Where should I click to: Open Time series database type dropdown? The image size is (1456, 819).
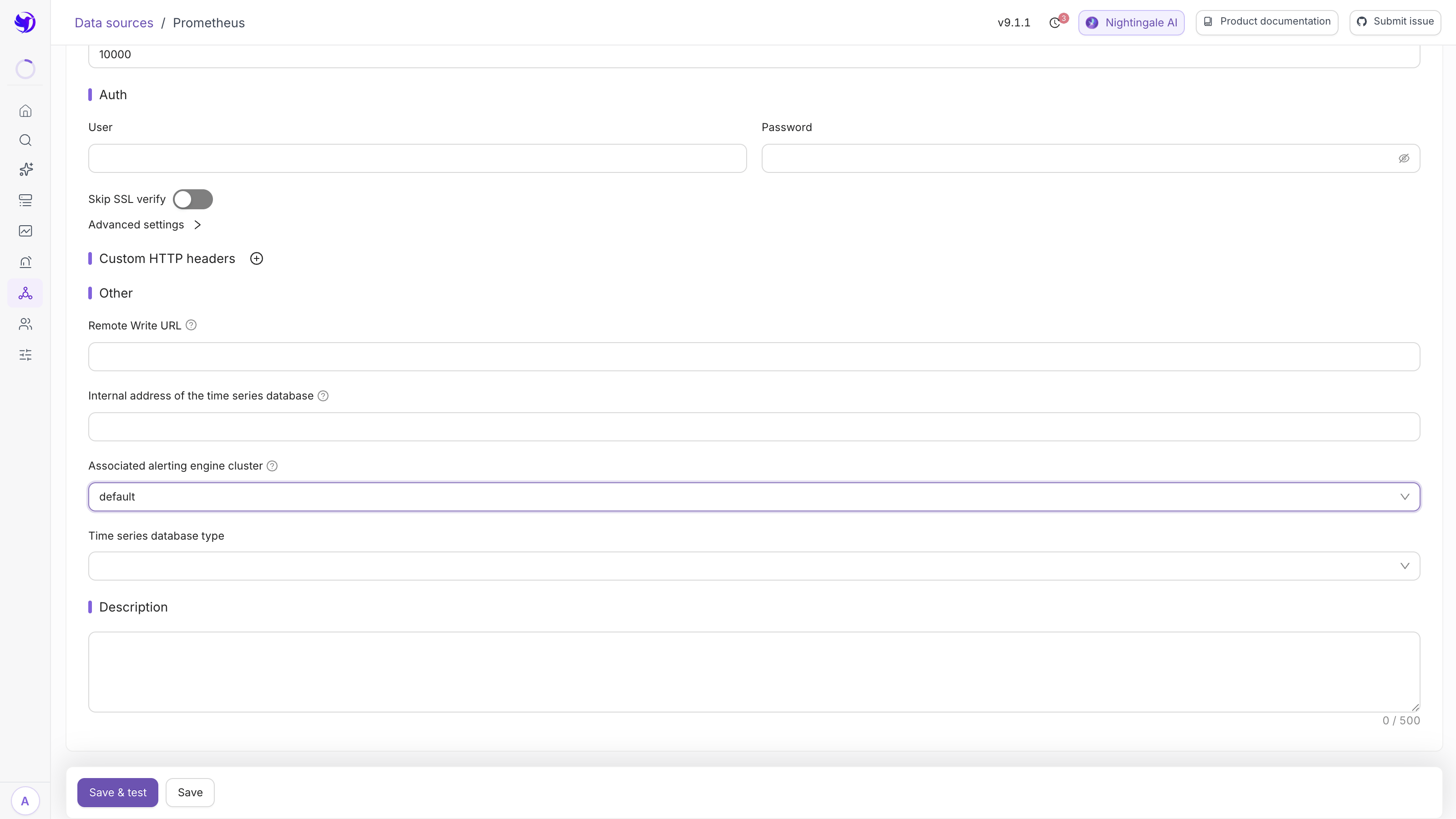pos(754,566)
